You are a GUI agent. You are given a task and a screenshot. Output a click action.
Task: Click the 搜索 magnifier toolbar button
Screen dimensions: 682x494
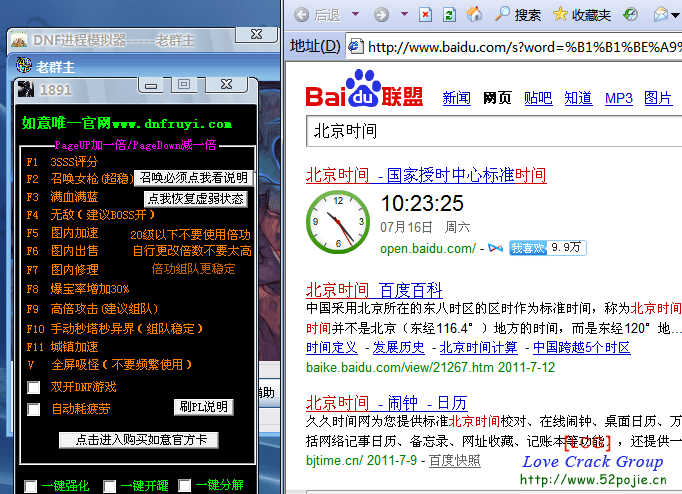(518, 15)
